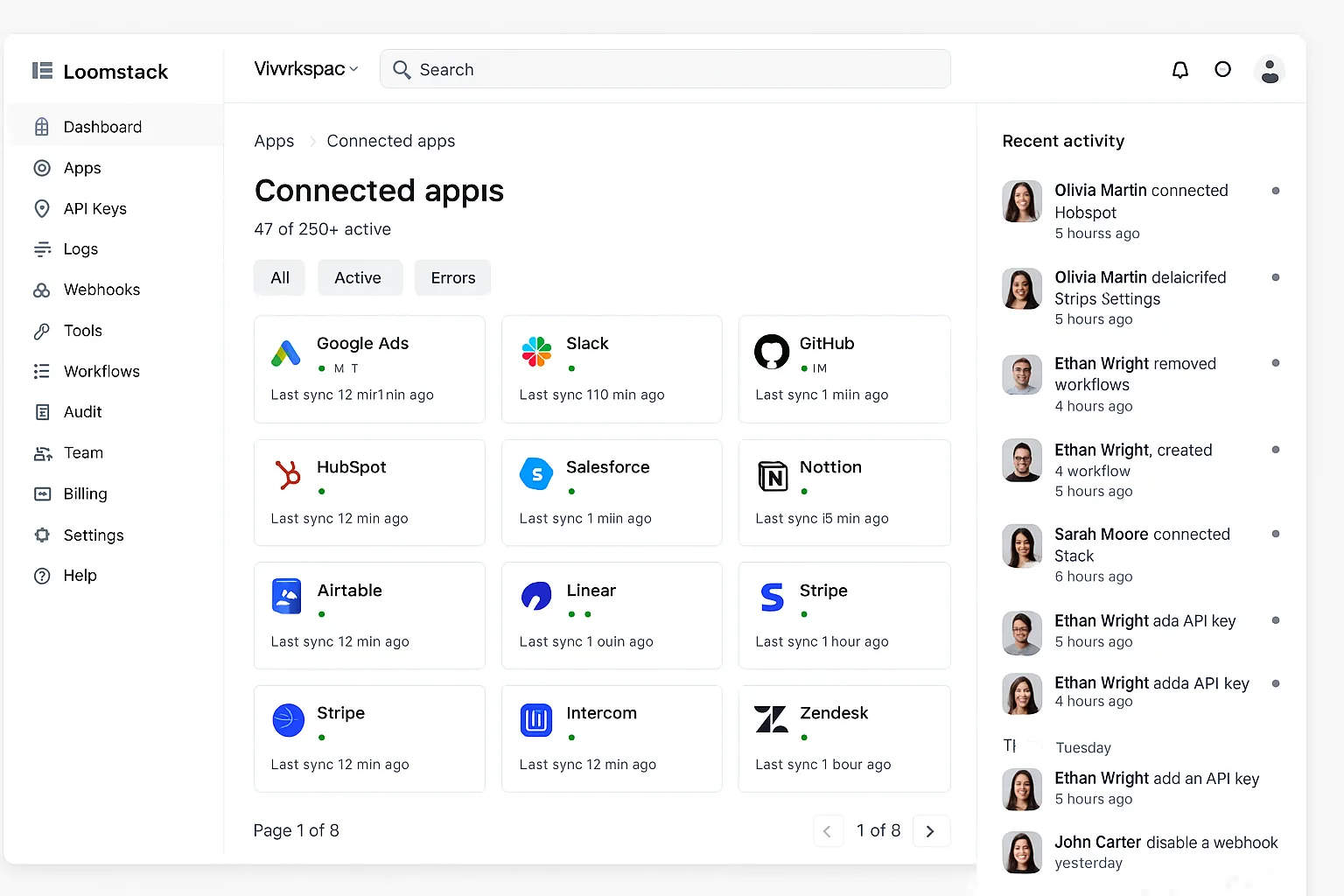
Task: Click the Logs sidebar icon
Action: tap(42, 249)
